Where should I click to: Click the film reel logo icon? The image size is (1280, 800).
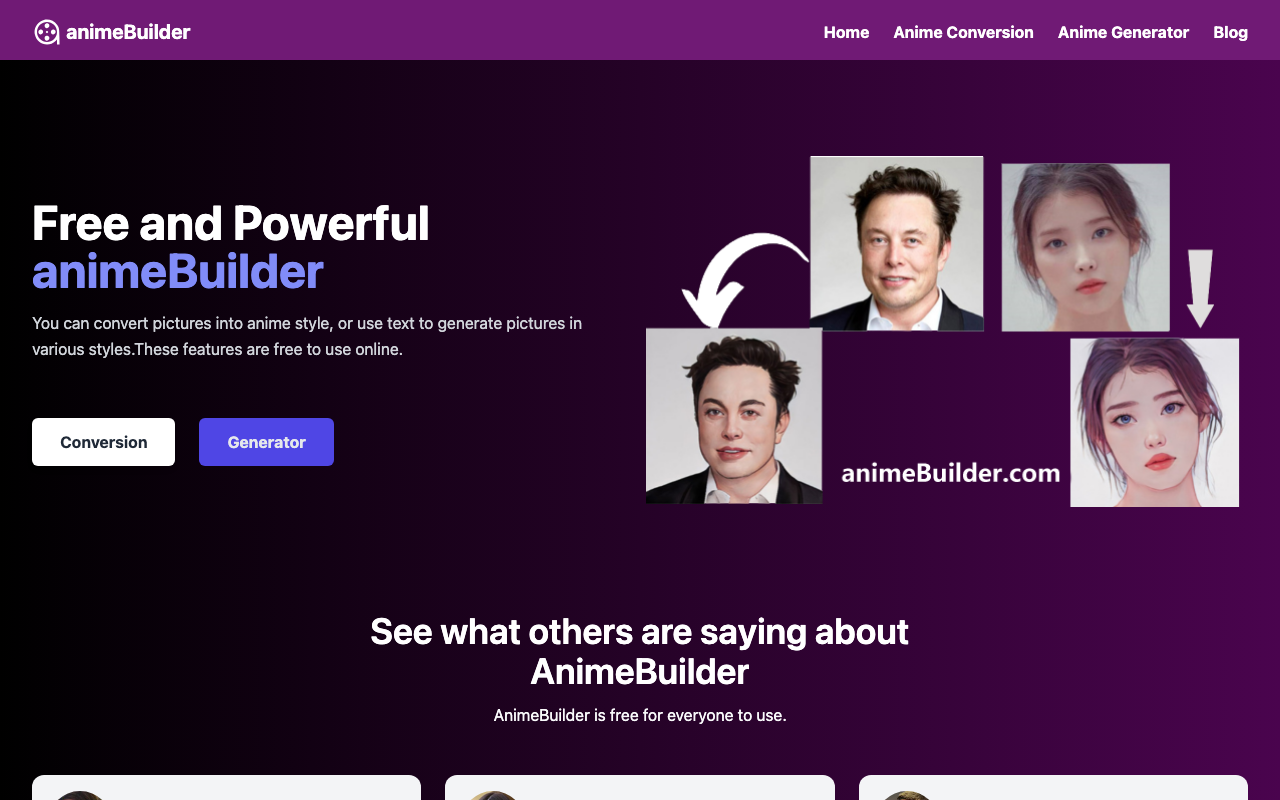click(x=46, y=32)
